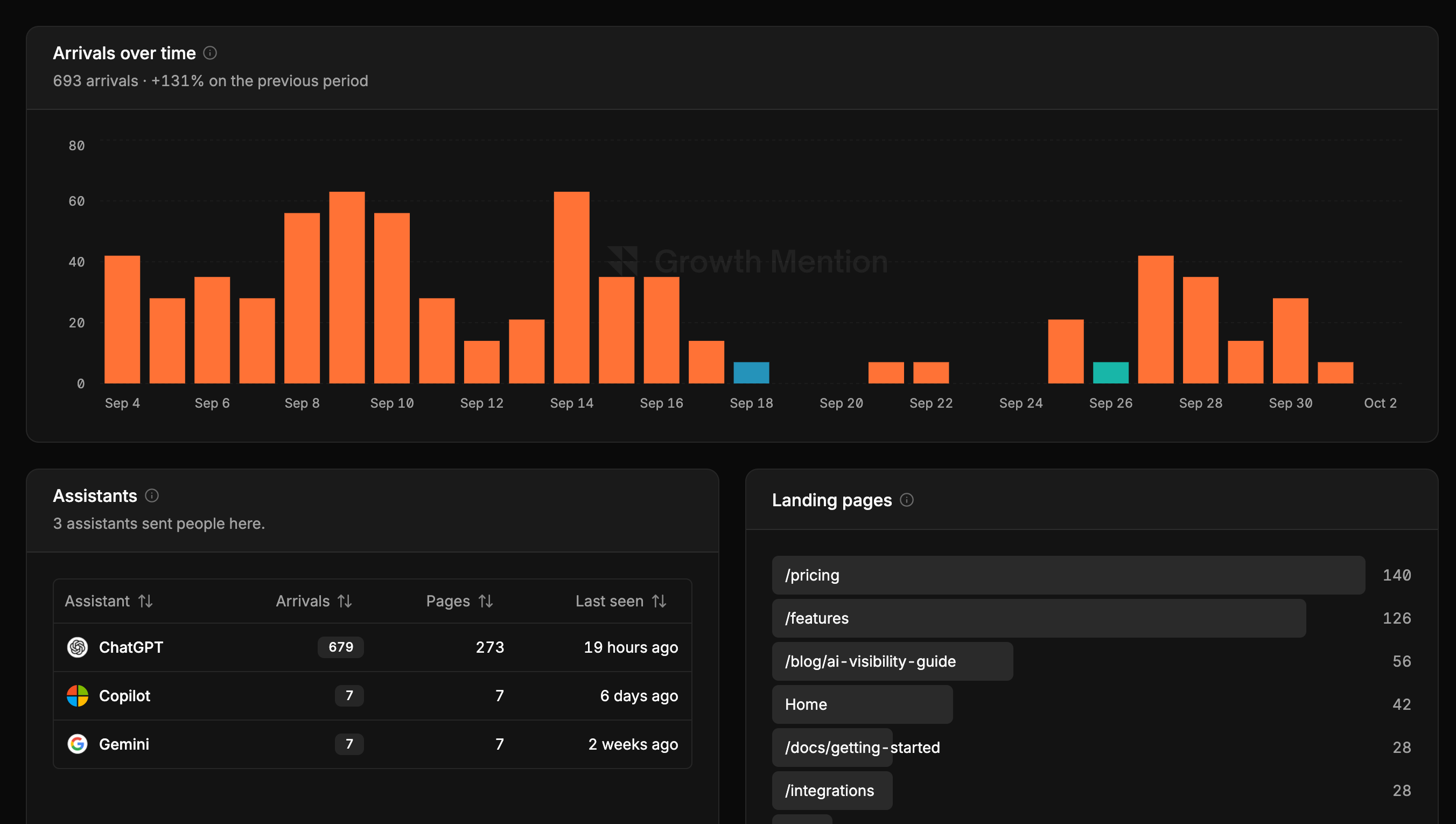
Task: Select the blue Sep 18 bar
Action: (x=751, y=373)
